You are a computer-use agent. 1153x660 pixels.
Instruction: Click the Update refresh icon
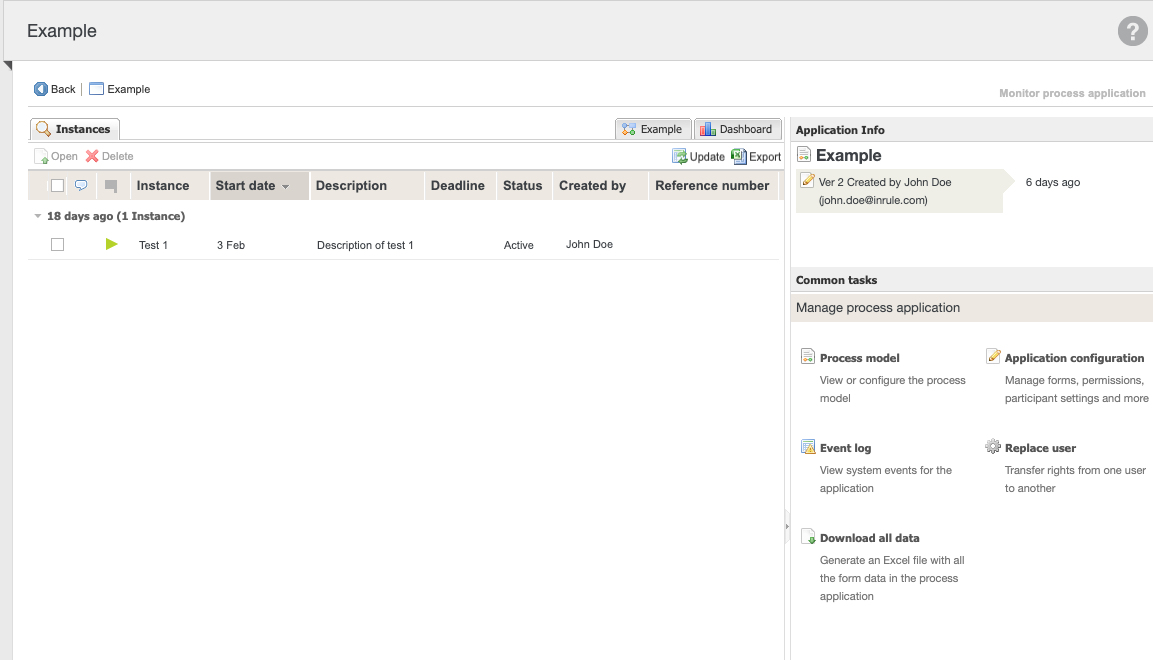pyautogui.click(x=679, y=156)
